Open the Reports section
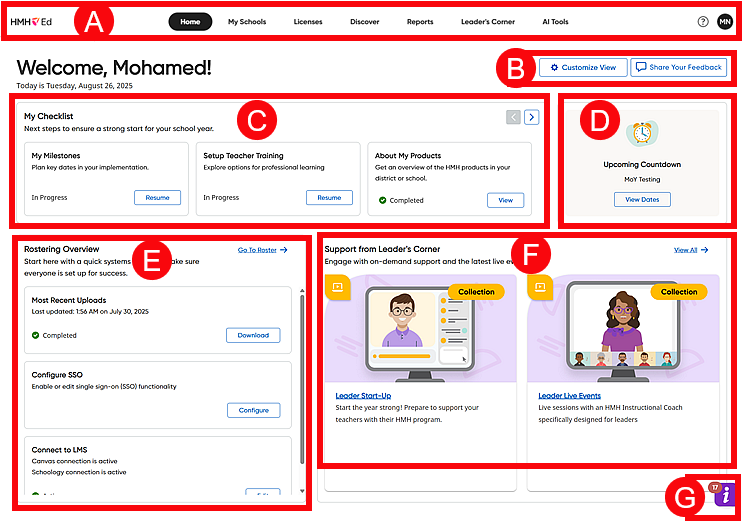Image resolution: width=742 pixels, height=521 pixels. coord(420,22)
